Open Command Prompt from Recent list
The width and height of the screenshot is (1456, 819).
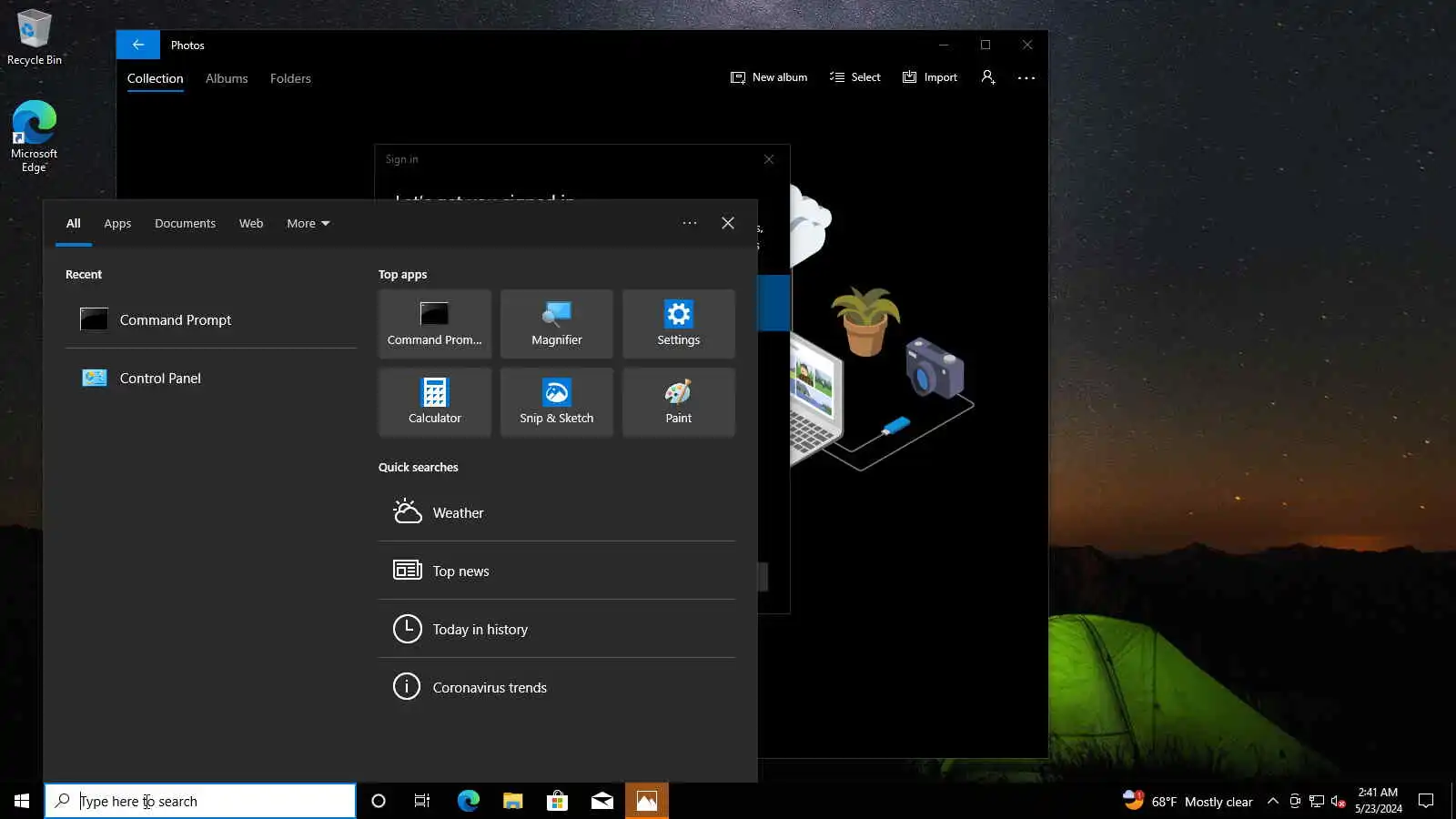211,319
